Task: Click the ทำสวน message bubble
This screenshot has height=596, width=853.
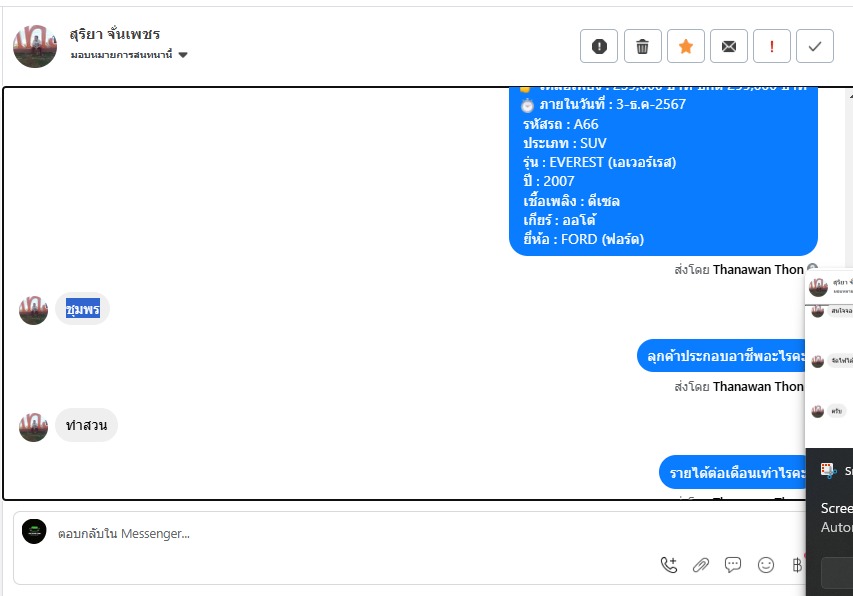Action: 86,425
